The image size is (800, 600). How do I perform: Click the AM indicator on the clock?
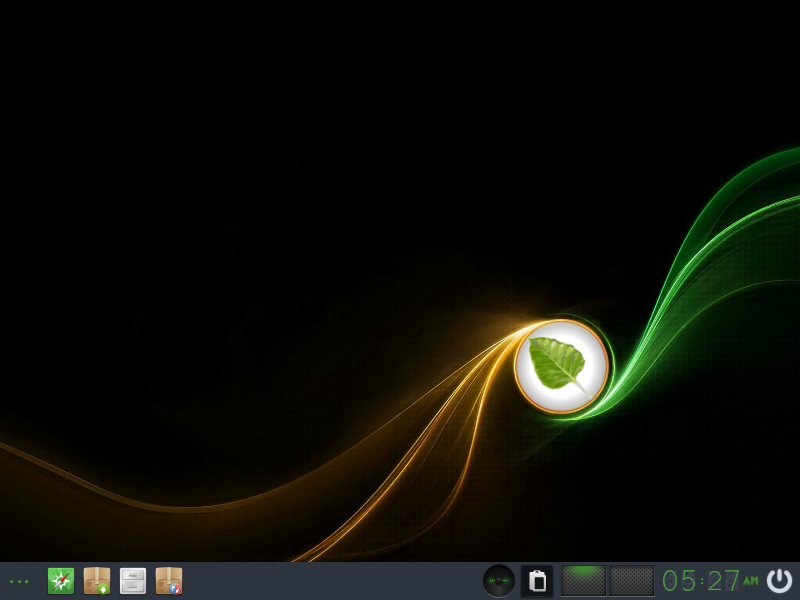(750, 581)
